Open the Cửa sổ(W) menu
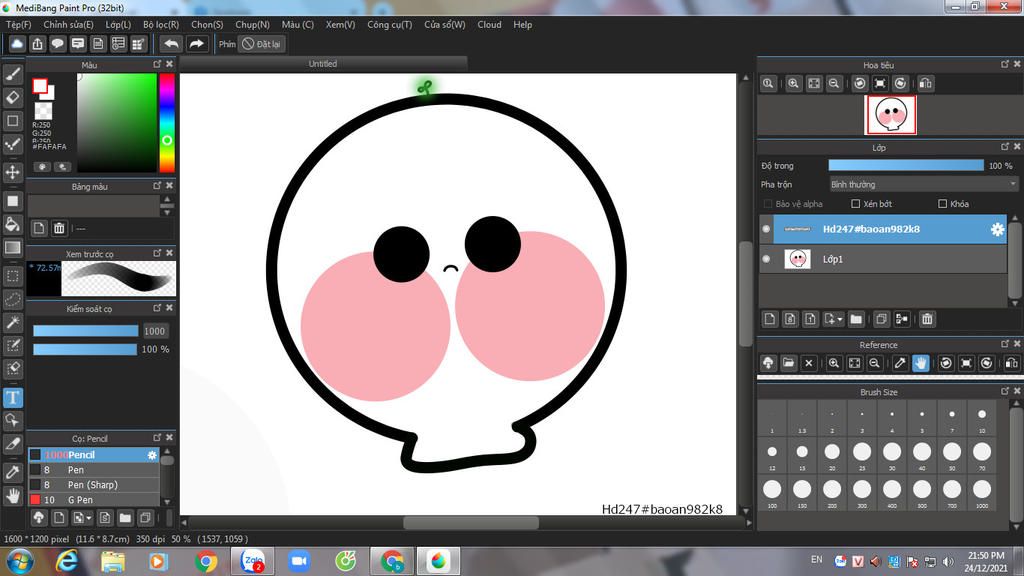The height and width of the screenshot is (576, 1024). click(445, 25)
